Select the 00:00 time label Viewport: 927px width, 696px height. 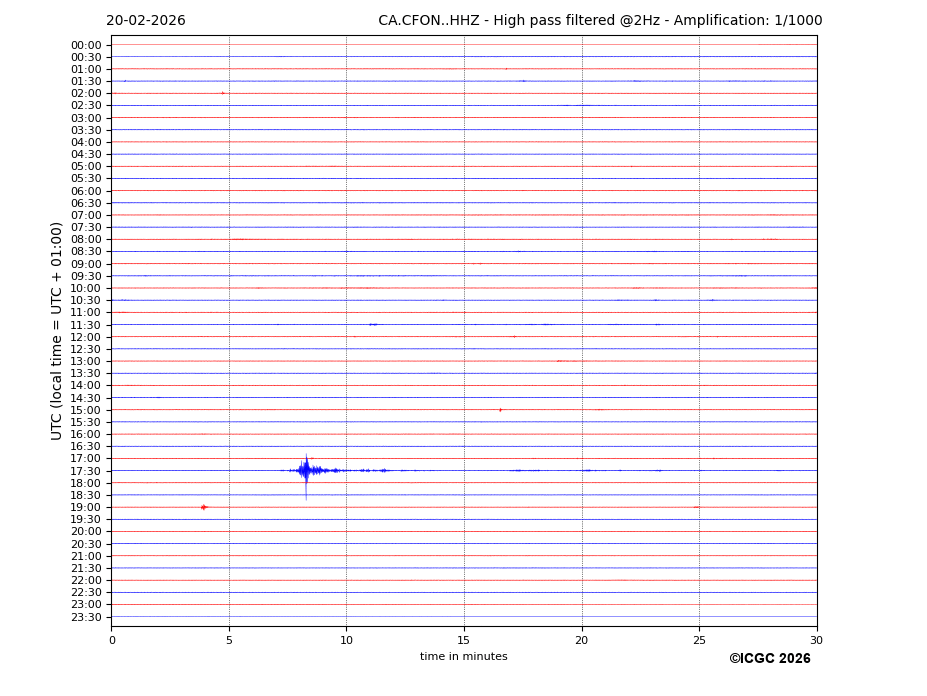[86, 45]
